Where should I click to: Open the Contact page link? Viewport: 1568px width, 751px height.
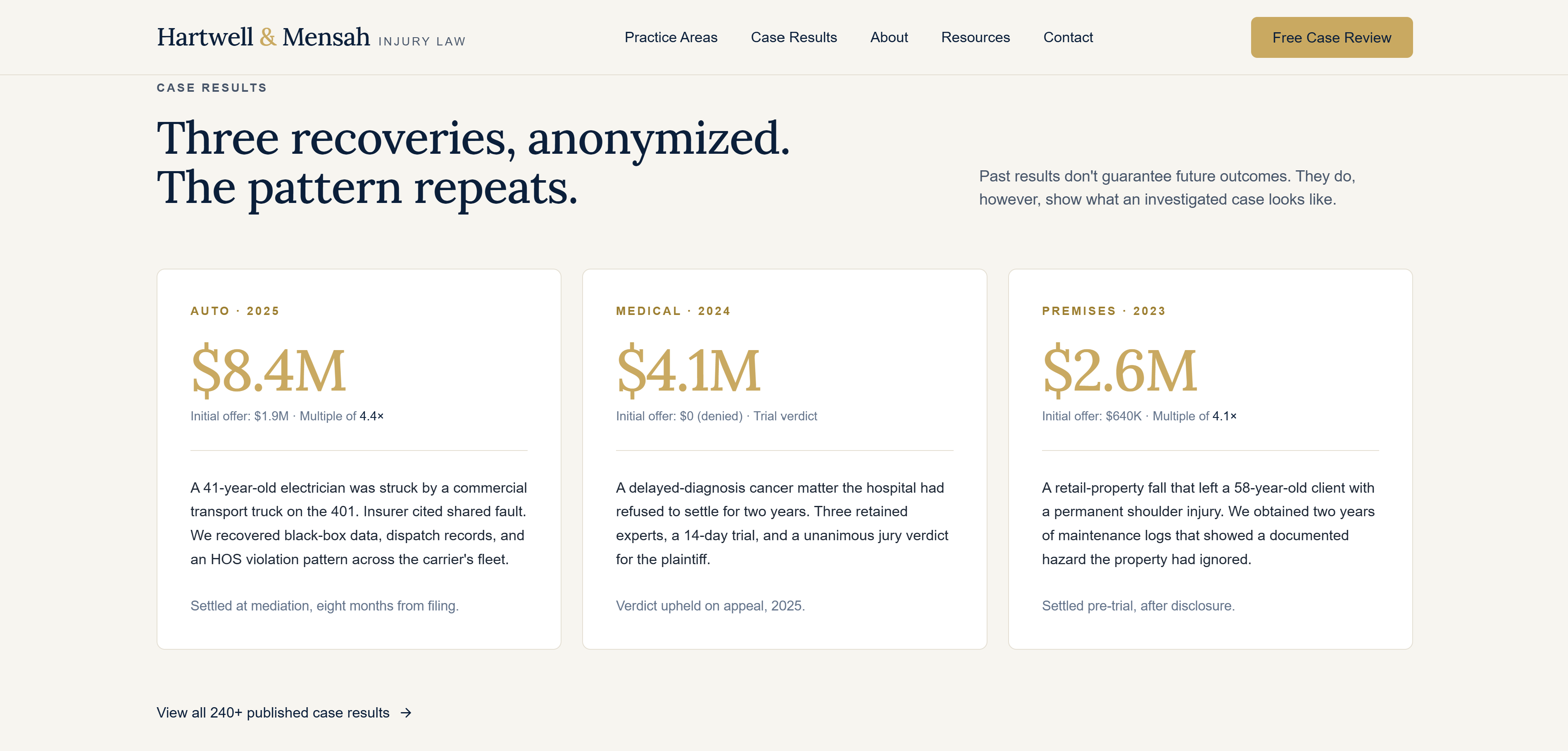click(1068, 37)
